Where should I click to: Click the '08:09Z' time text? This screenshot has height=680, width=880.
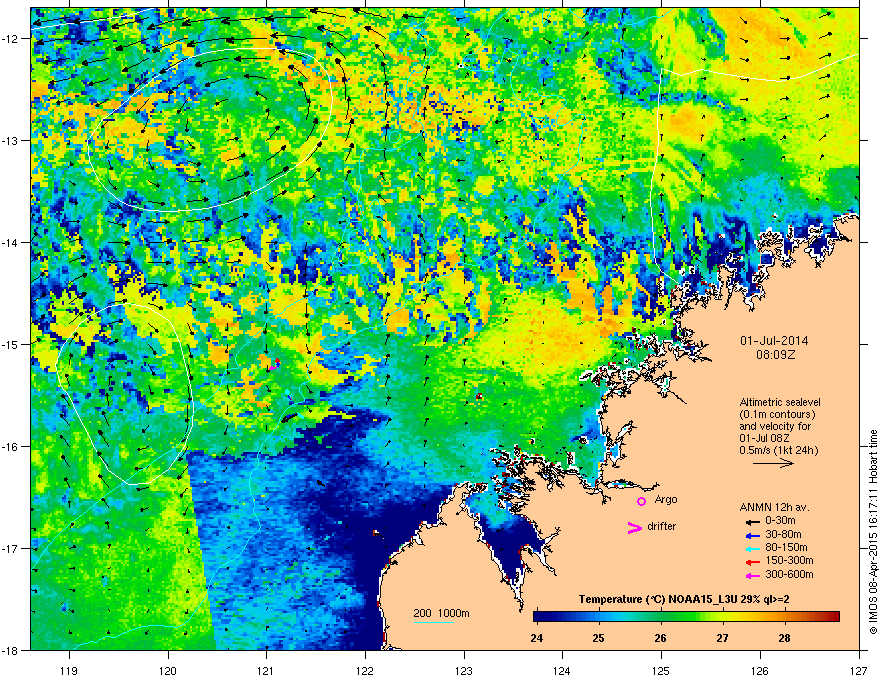(x=775, y=355)
